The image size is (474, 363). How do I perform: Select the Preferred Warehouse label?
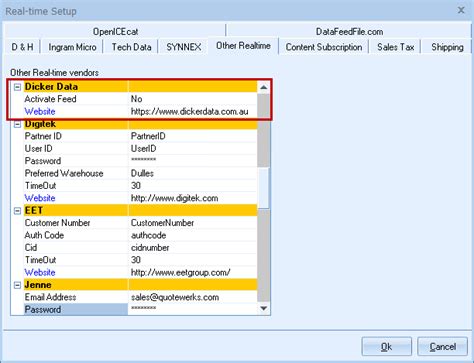pyautogui.click(x=64, y=174)
